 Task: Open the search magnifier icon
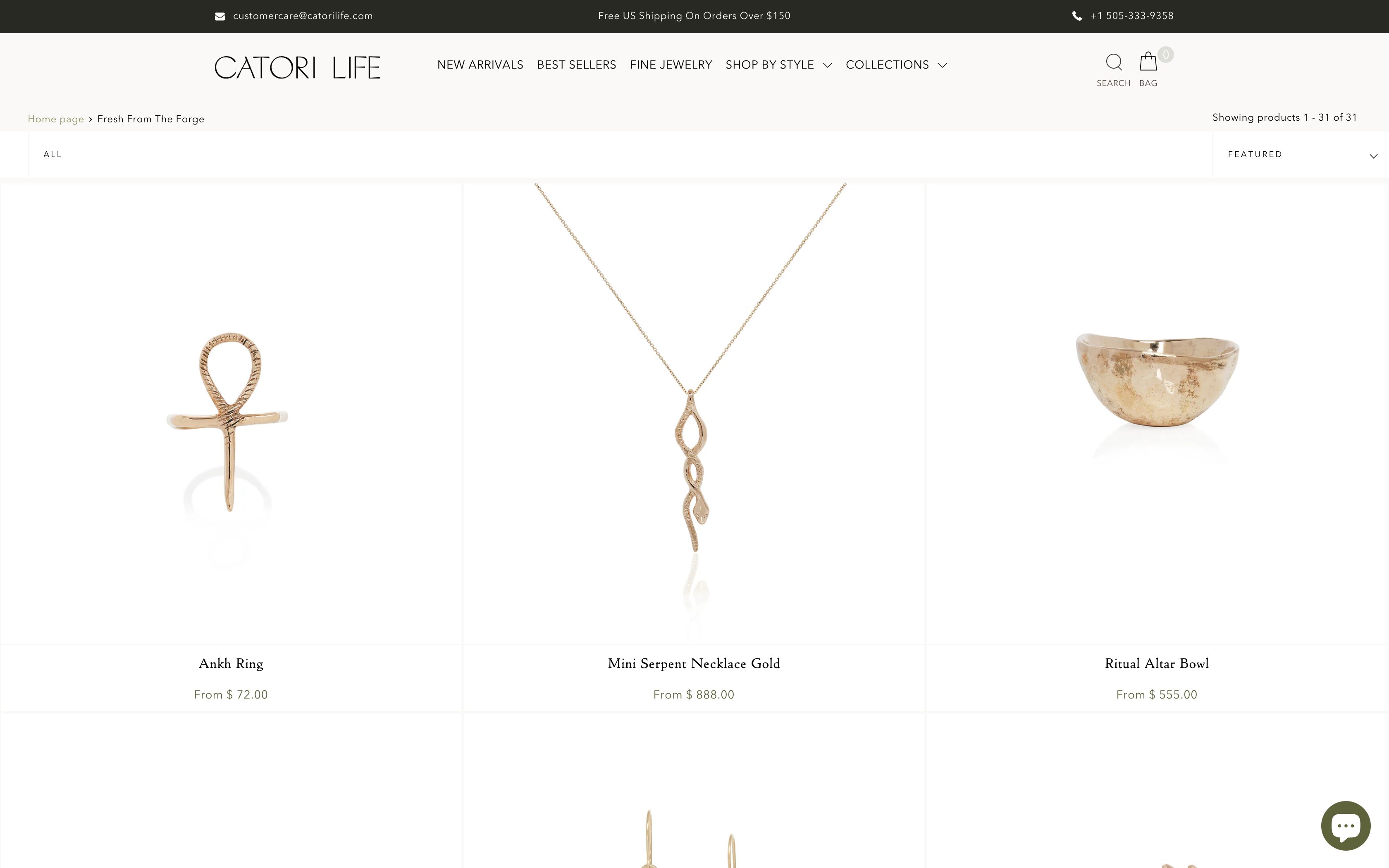1114,62
